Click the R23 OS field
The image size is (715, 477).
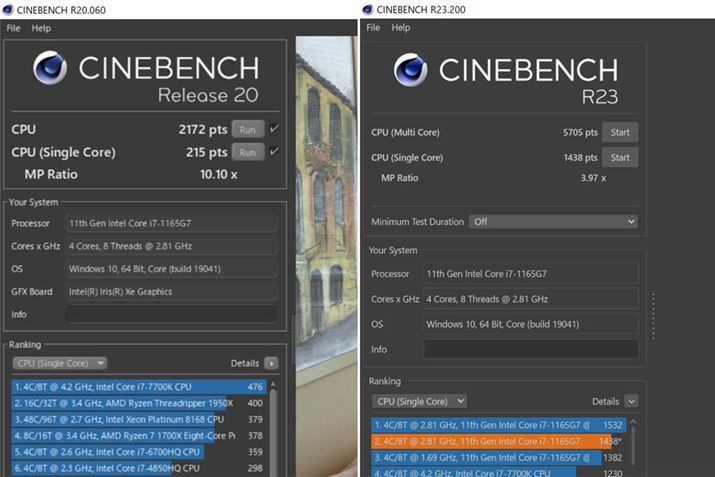[x=531, y=324]
